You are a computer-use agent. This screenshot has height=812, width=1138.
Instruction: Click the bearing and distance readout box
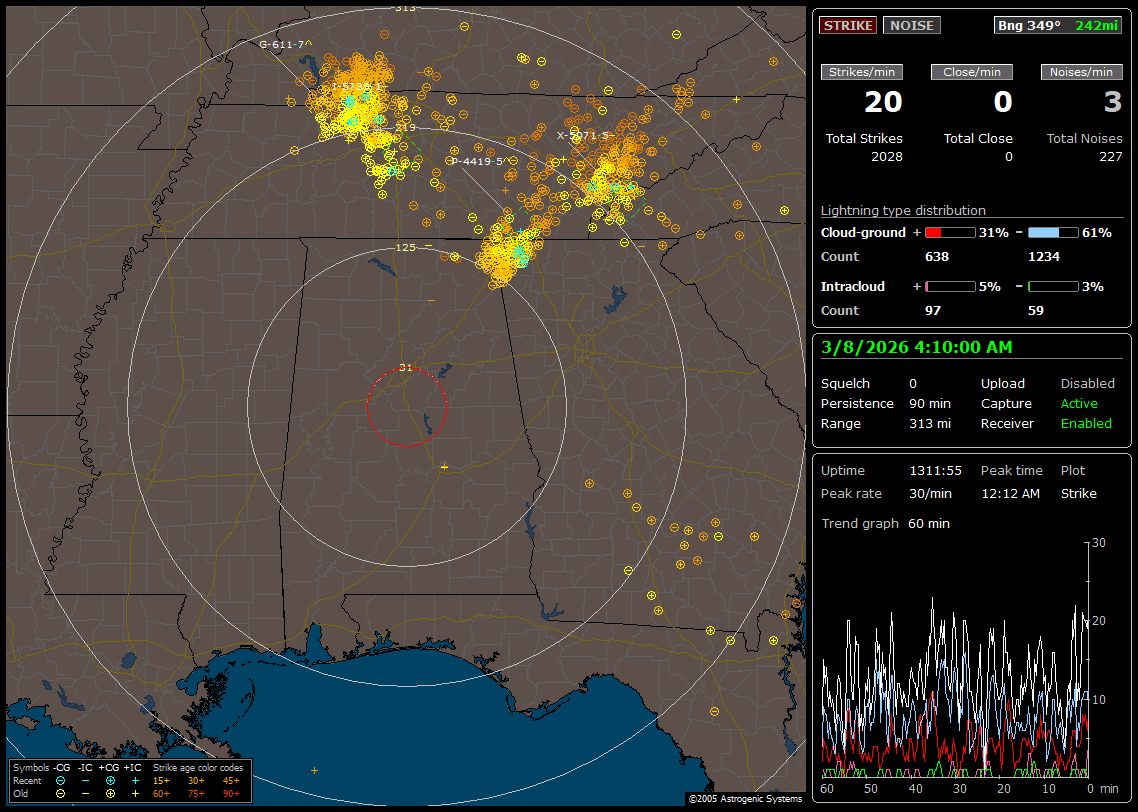[1058, 25]
